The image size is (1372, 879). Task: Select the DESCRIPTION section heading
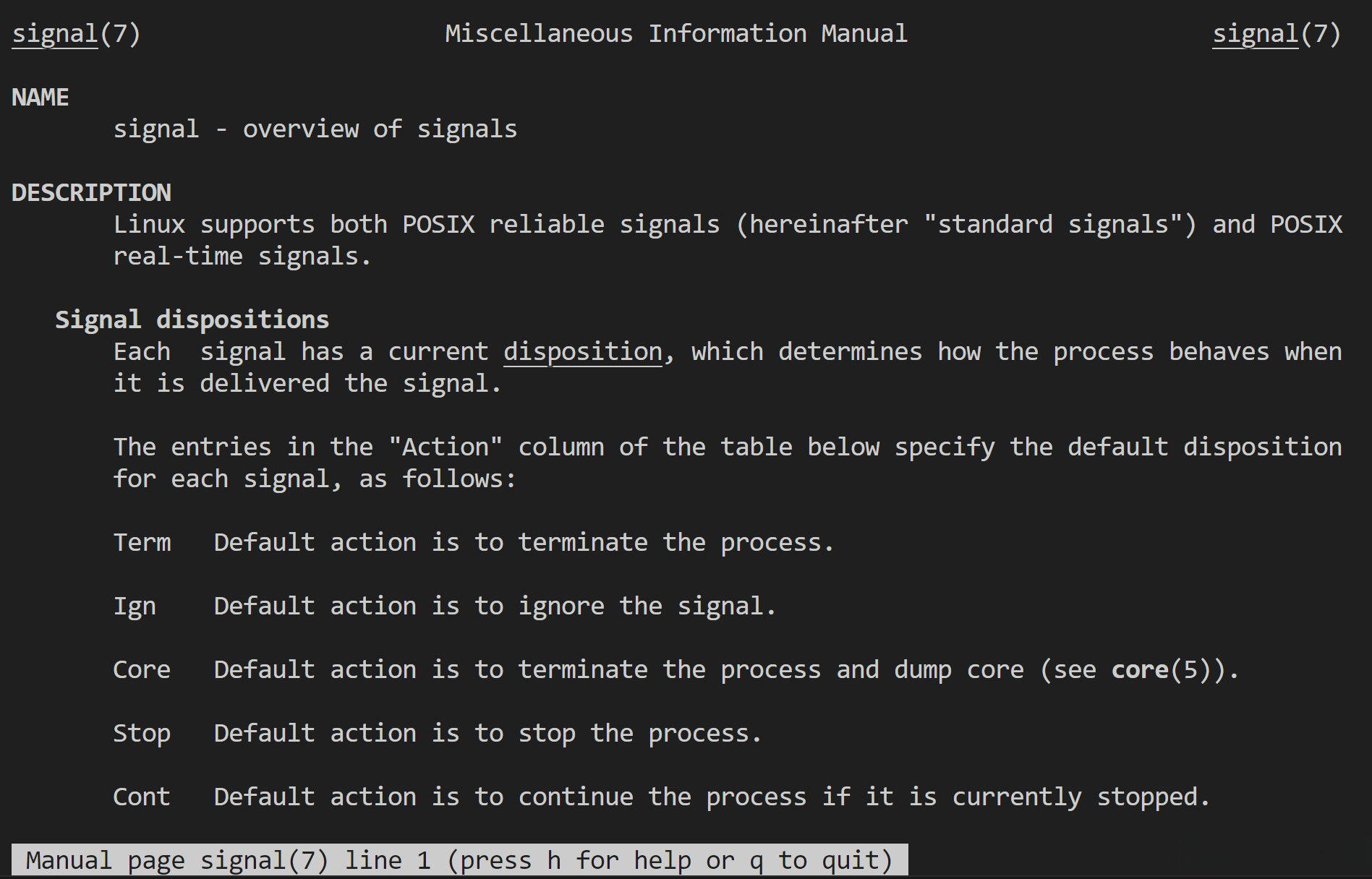pos(92,193)
